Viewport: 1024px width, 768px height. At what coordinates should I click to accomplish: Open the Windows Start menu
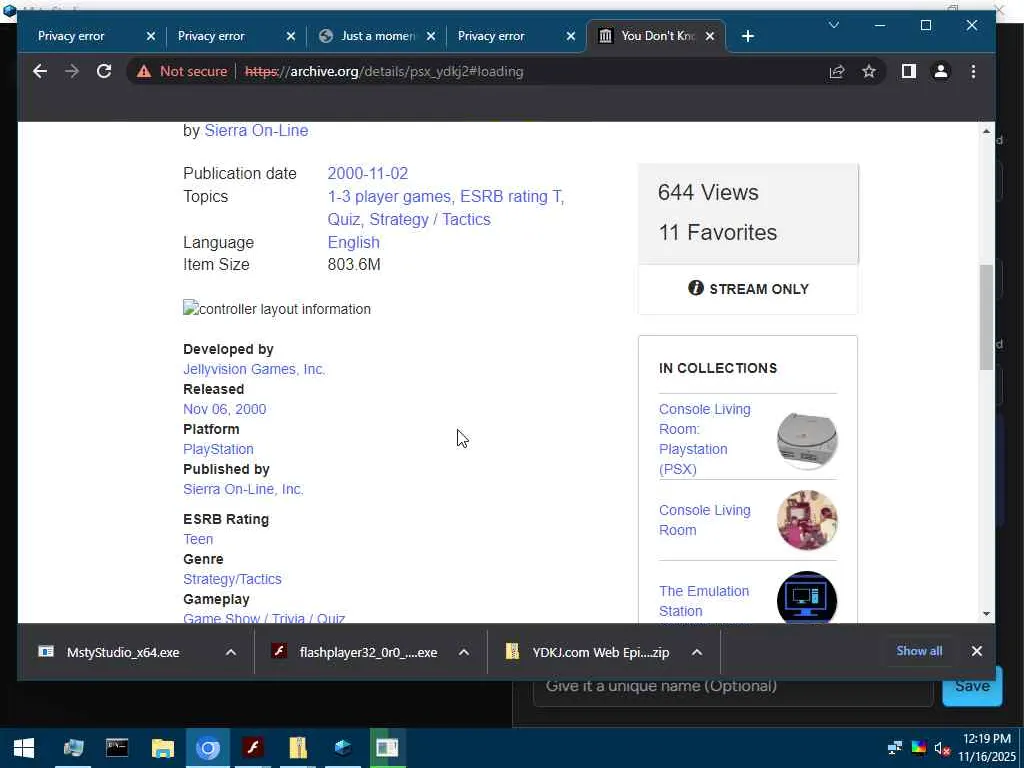(x=24, y=748)
